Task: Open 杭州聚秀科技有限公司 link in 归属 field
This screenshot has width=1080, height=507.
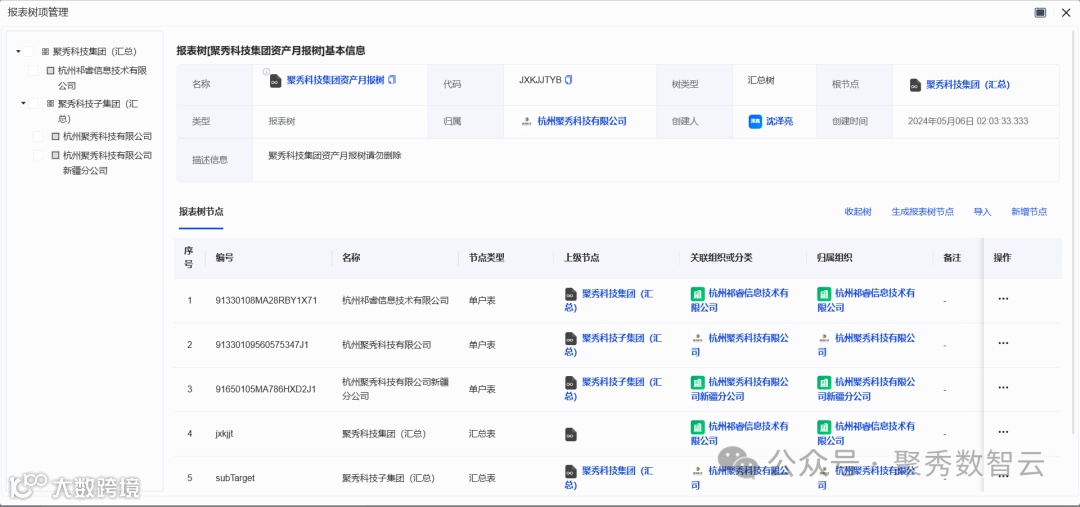Action: point(582,121)
